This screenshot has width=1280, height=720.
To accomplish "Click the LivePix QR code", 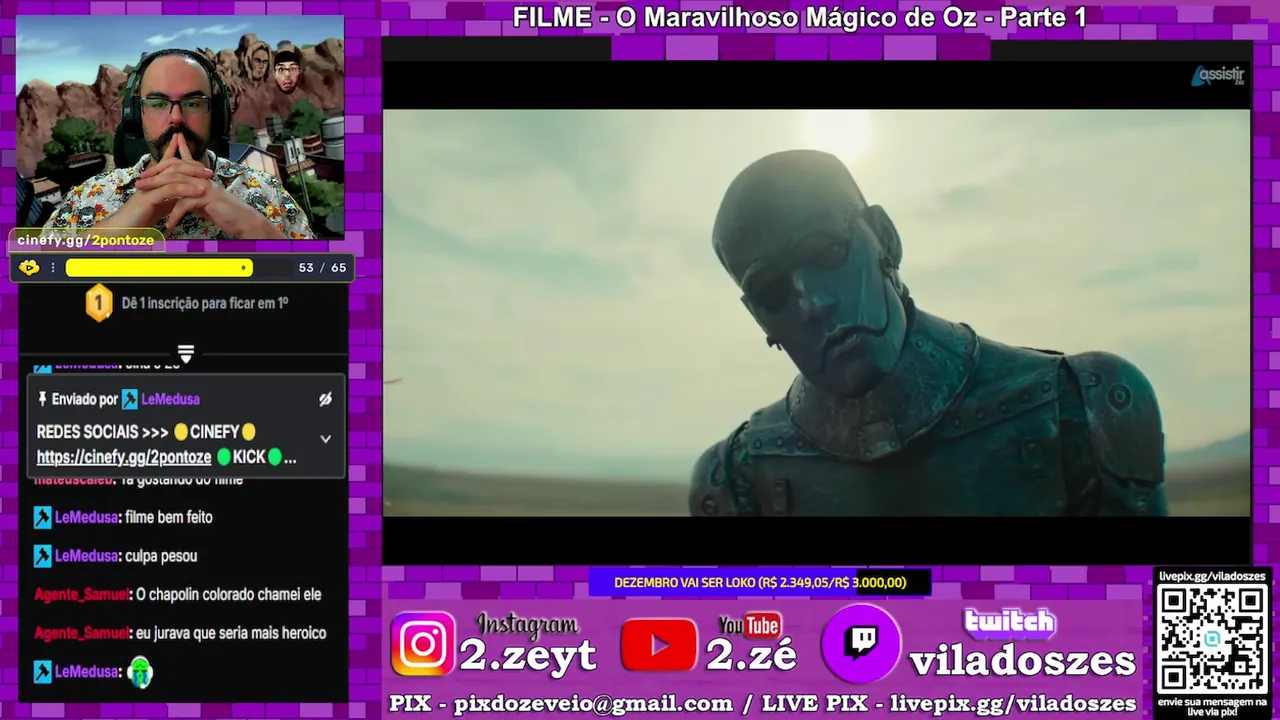I will coord(1212,638).
